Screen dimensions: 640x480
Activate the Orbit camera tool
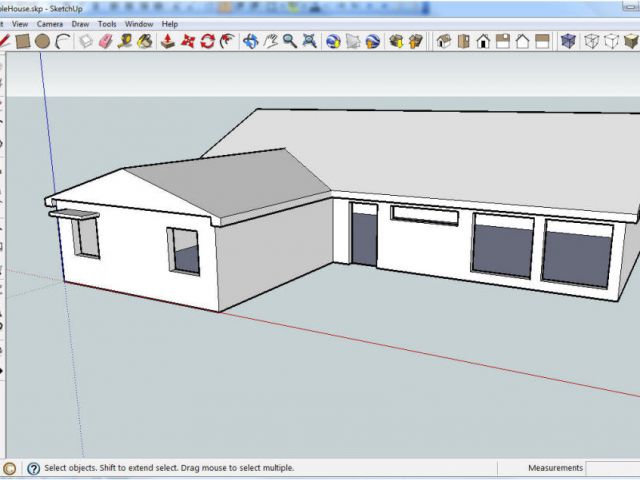click(x=251, y=41)
